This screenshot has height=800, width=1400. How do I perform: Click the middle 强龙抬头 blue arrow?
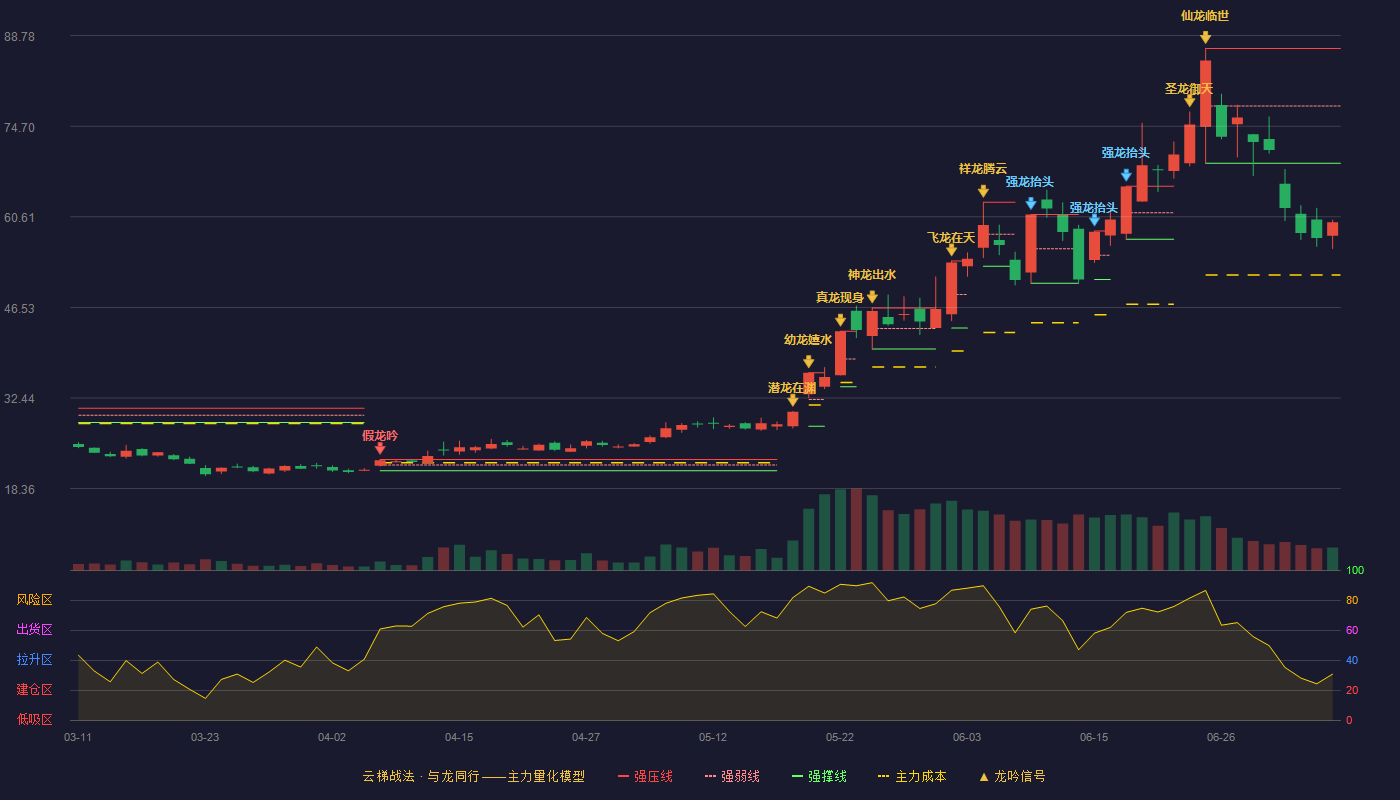[1095, 220]
